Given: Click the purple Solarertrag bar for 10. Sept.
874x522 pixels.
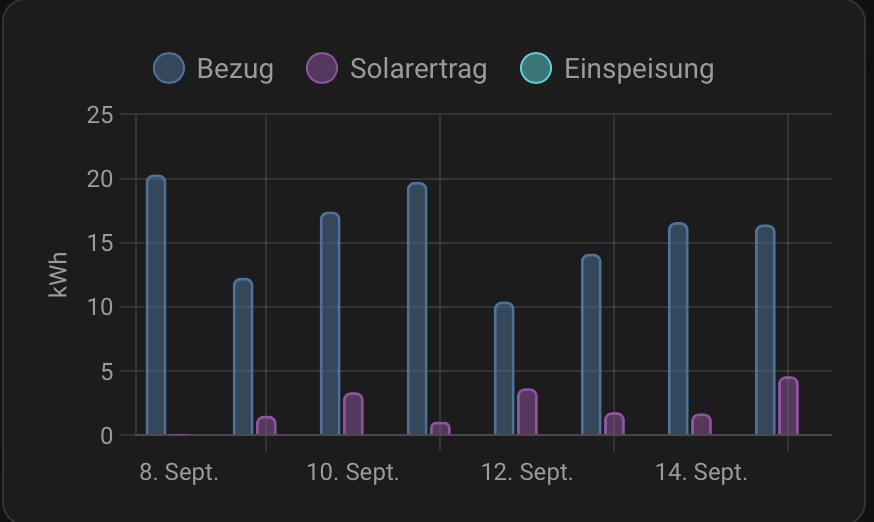Looking at the screenshot, I should coord(353,414).
